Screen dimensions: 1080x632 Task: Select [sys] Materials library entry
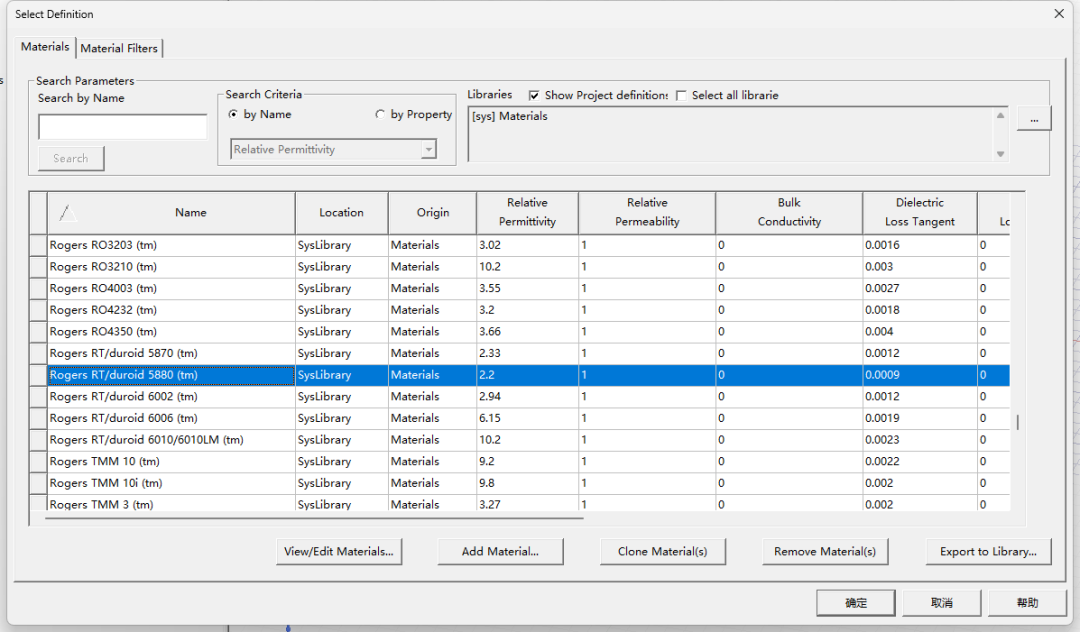point(510,116)
